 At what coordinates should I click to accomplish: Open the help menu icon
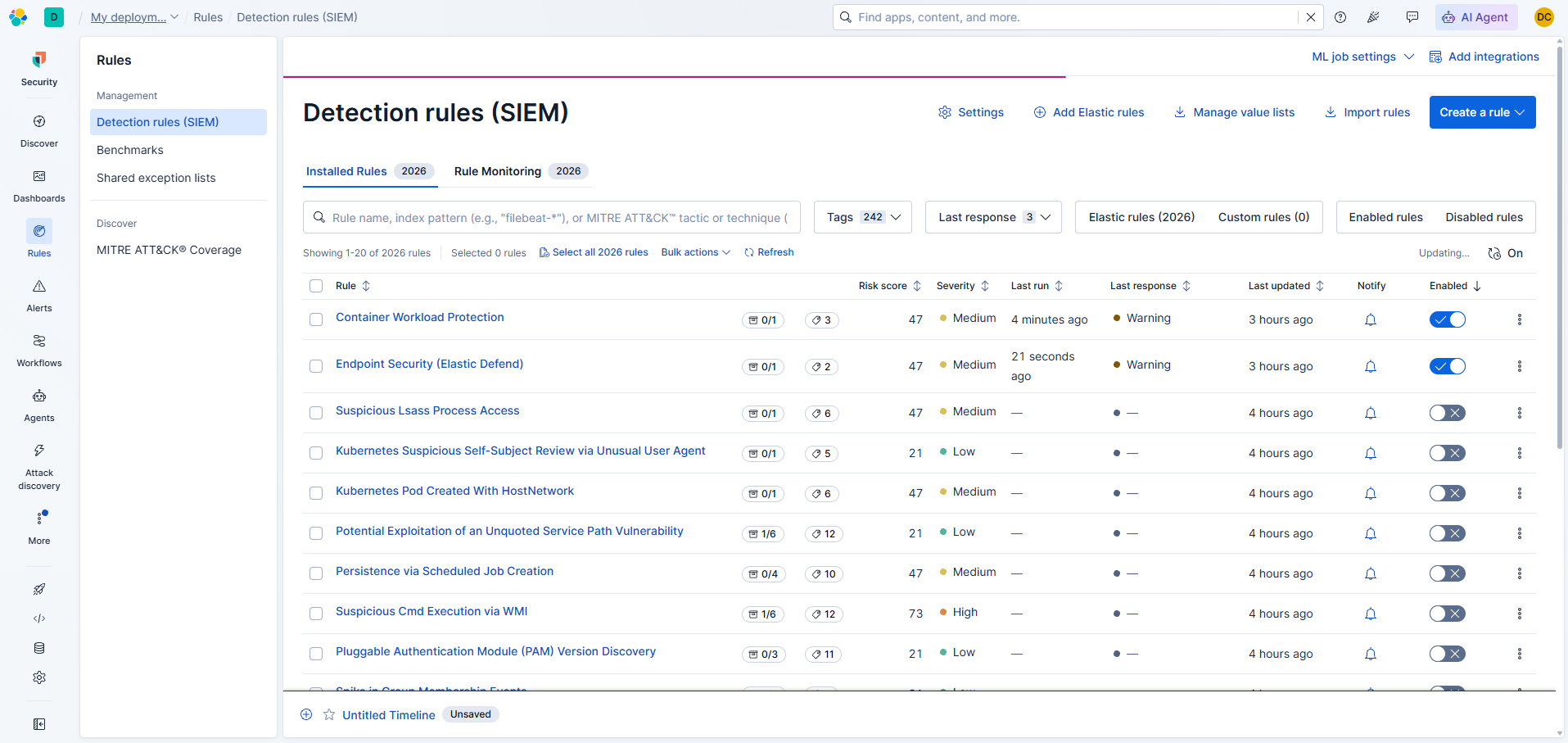(1340, 17)
